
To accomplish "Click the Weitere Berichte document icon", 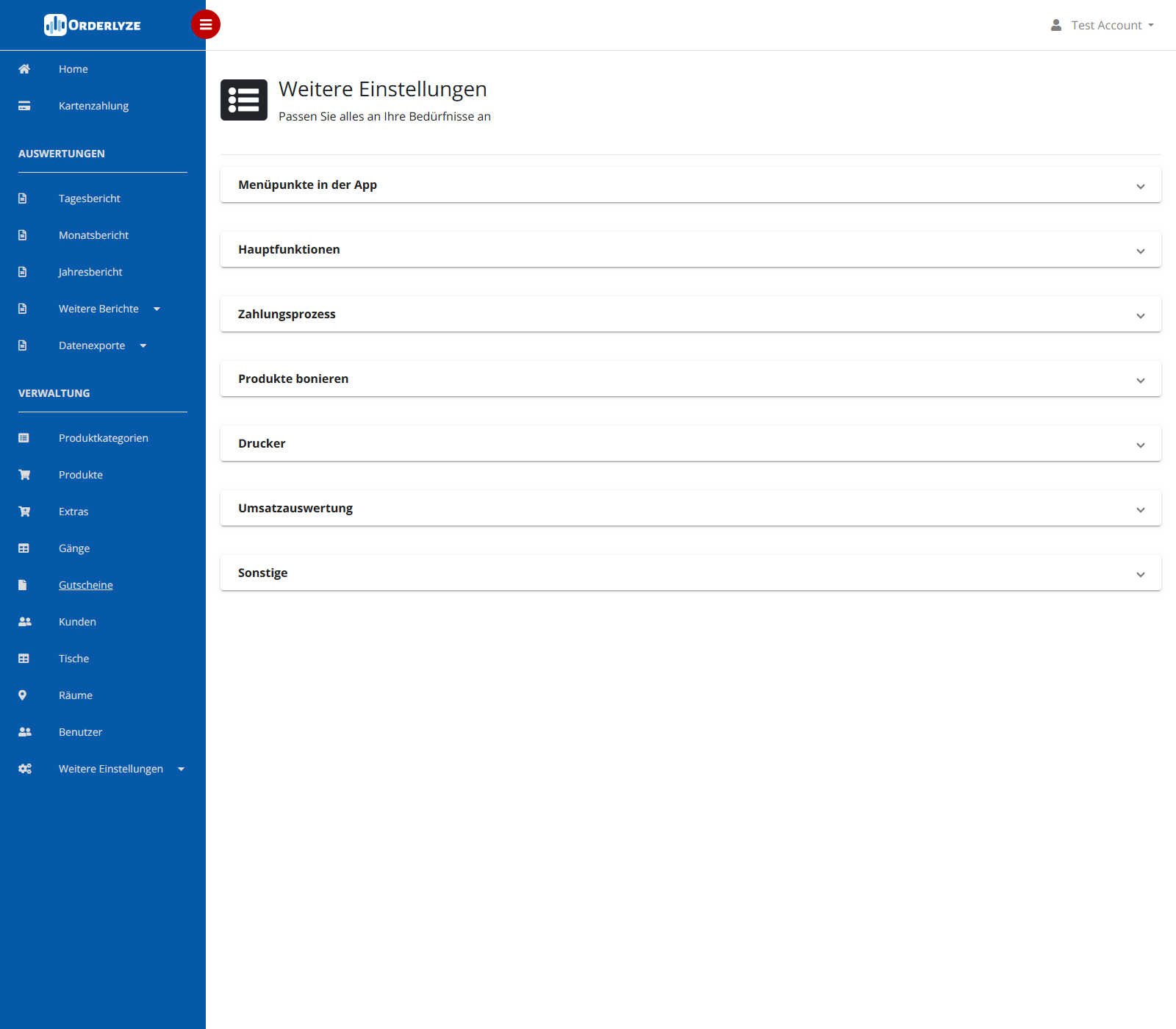I will (x=23, y=309).
